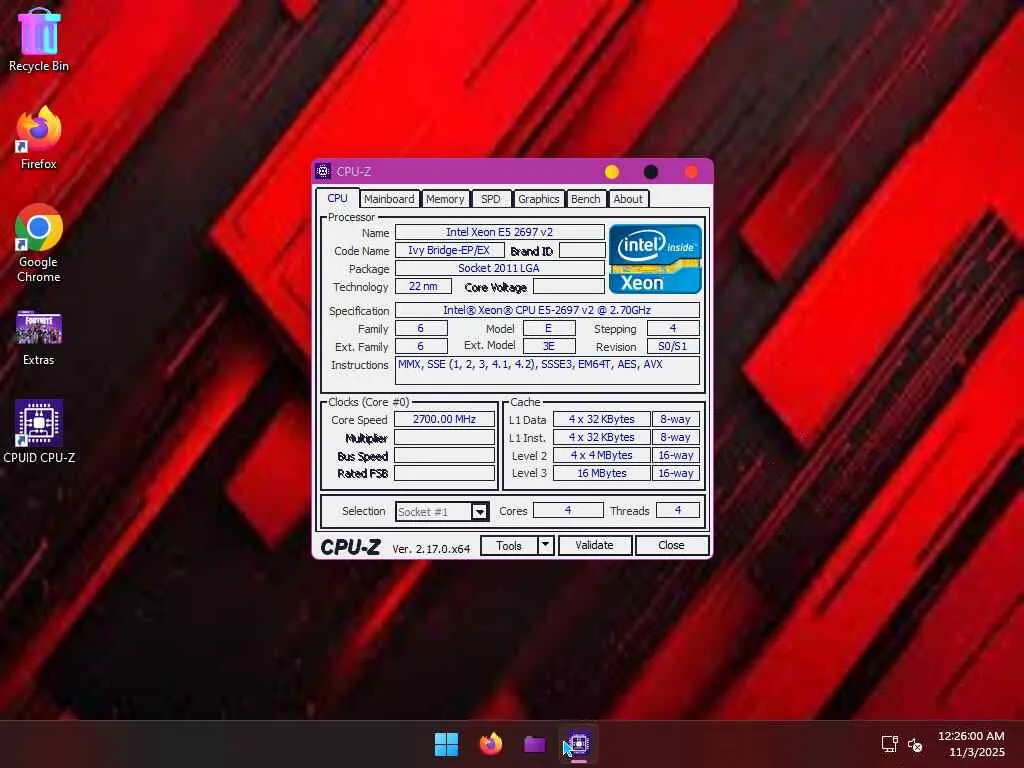Open the Bench tab
This screenshot has width=1024, height=768.
[x=585, y=199]
